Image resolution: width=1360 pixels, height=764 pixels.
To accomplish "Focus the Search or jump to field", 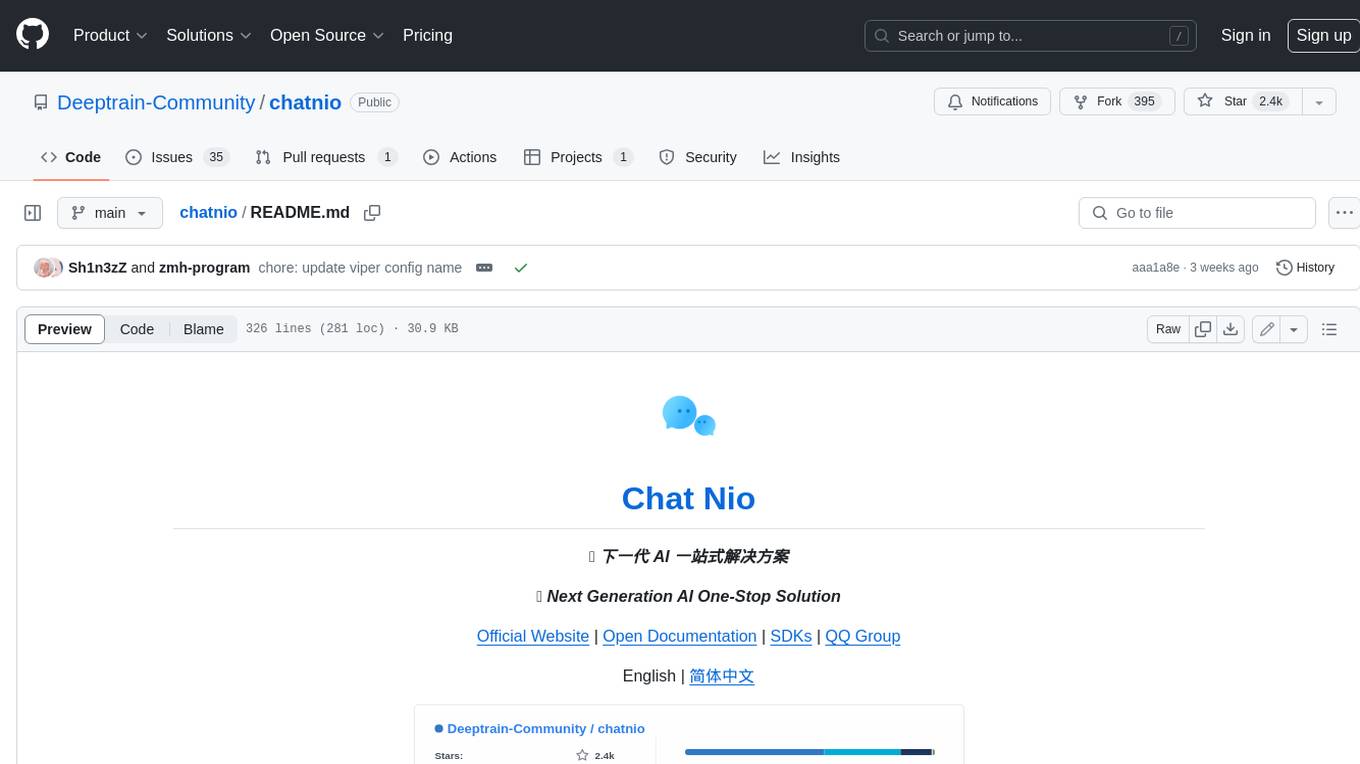I will 1031,36.
